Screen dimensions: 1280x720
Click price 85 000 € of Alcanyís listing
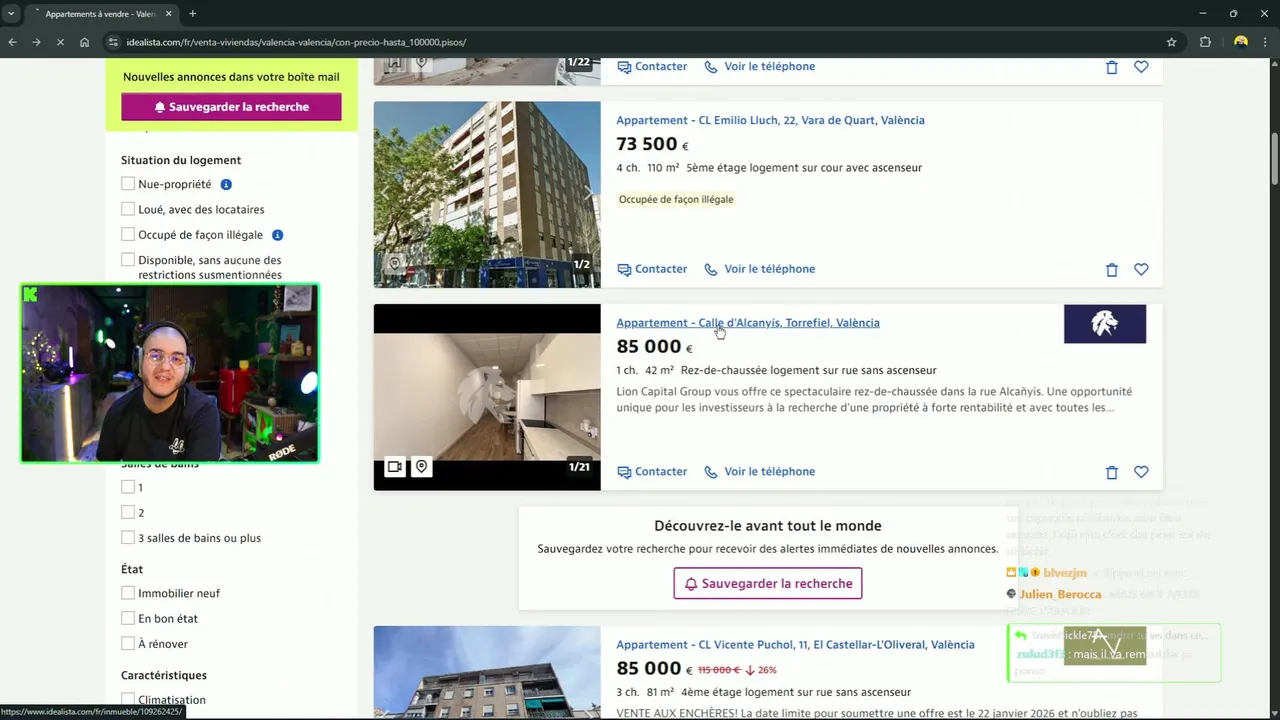654,347
